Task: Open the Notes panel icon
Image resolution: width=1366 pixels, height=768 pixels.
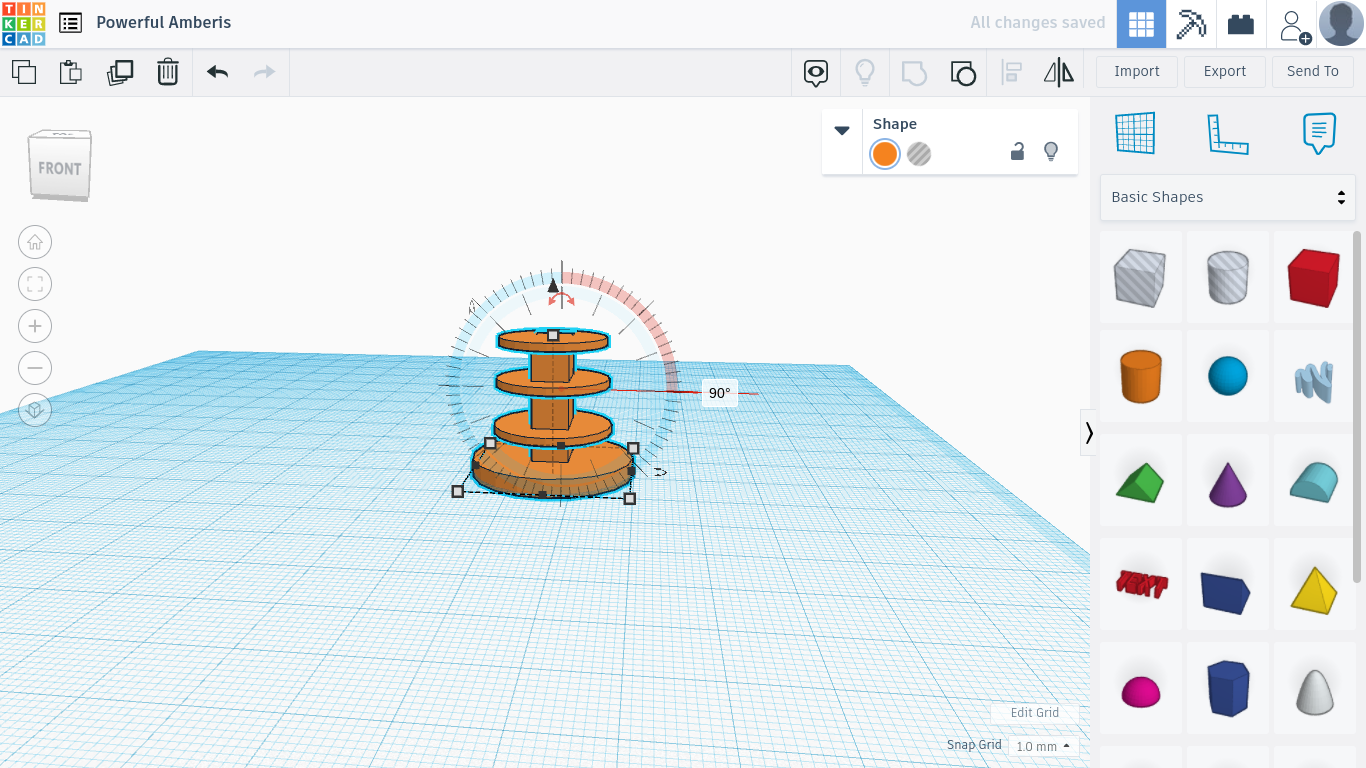Action: pyautogui.click(x=1320, y=133)
